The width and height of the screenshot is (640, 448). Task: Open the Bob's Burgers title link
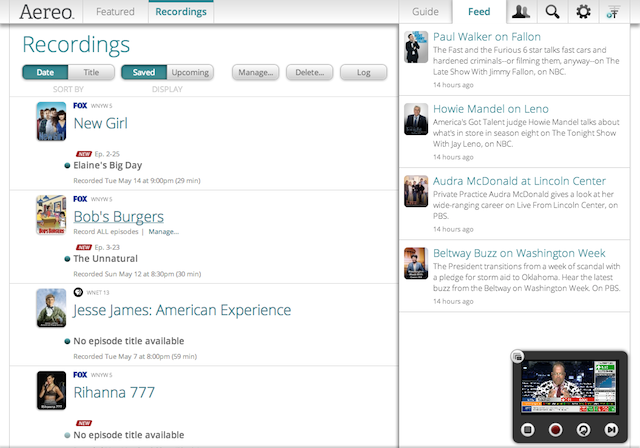click(x=119, y=217)
